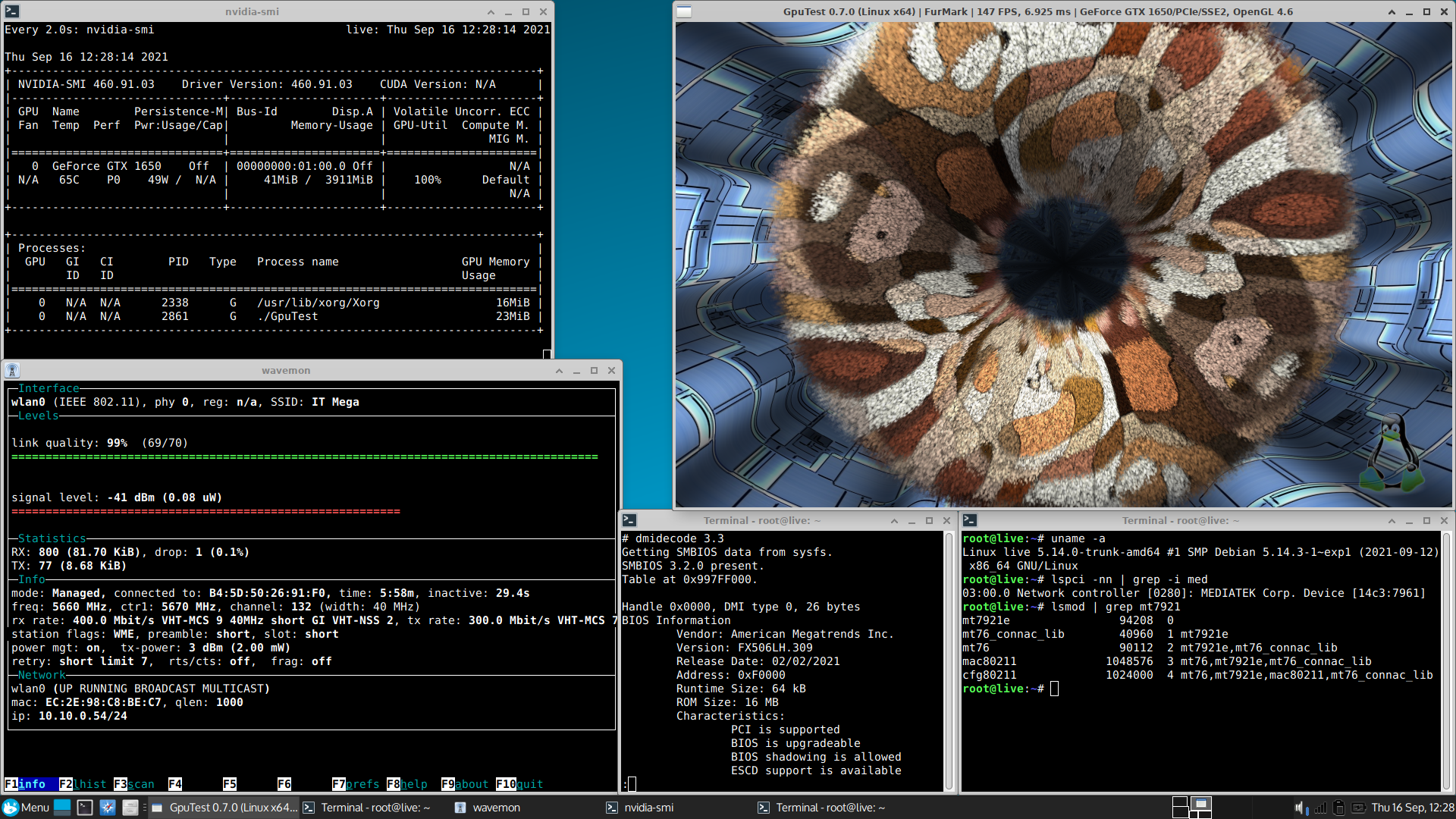Open the clipboard manager tray icon
Viewport: 1456px width, 819px height.
point(1338,808)
